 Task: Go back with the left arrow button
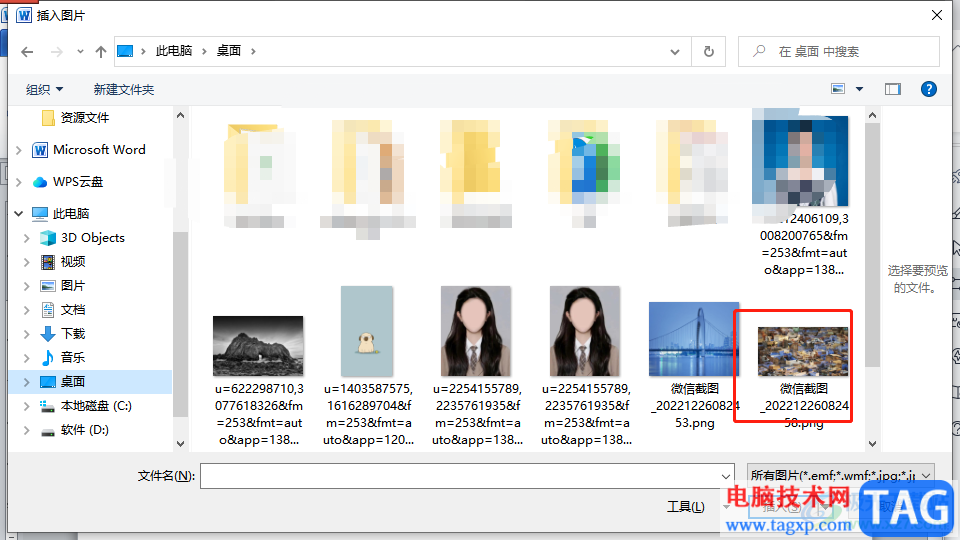coord(27,52)
